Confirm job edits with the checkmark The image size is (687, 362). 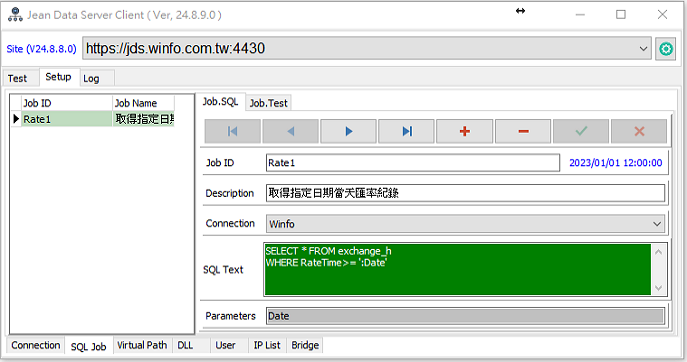[x=581, y=131]
